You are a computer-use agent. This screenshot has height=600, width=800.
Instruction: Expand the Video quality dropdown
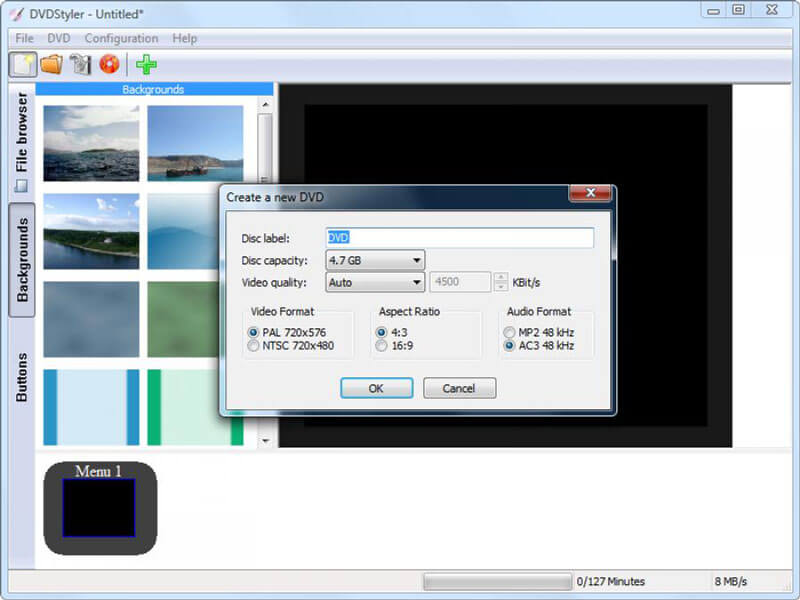tap(419, 282)
